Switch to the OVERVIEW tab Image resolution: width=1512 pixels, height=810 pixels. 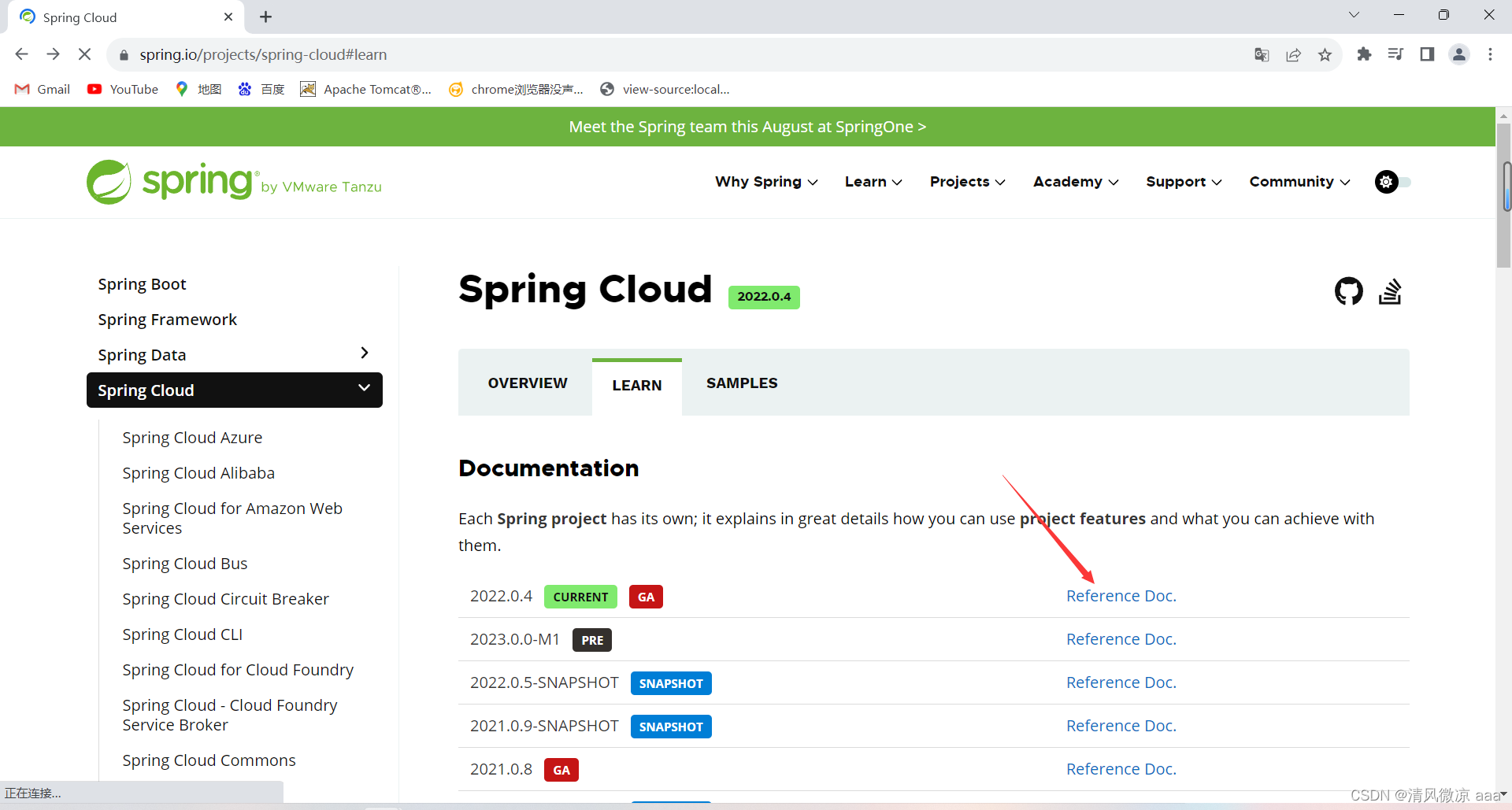(x=528, y=383)
